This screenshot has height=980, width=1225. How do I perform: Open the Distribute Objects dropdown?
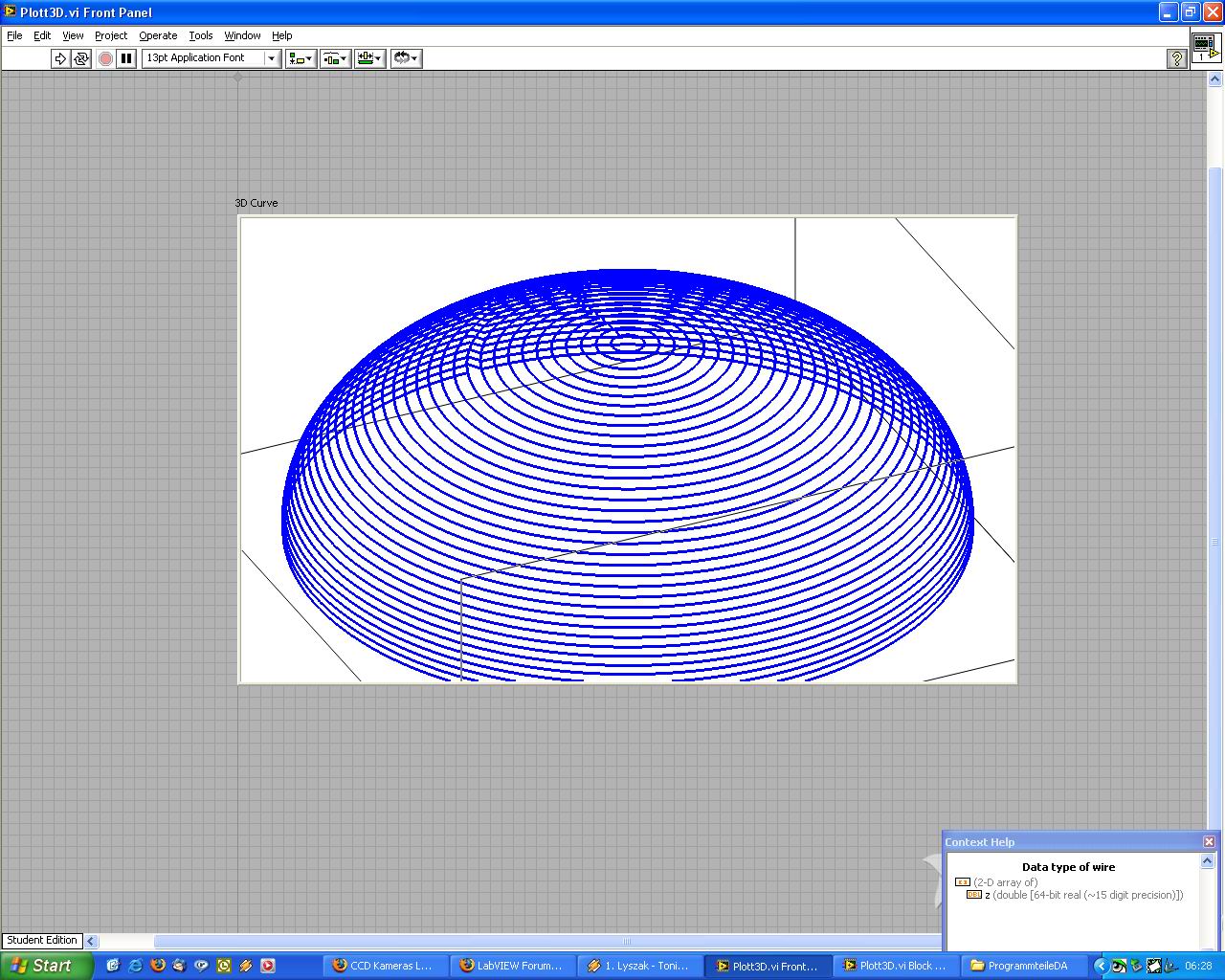[x=335, y=58]
